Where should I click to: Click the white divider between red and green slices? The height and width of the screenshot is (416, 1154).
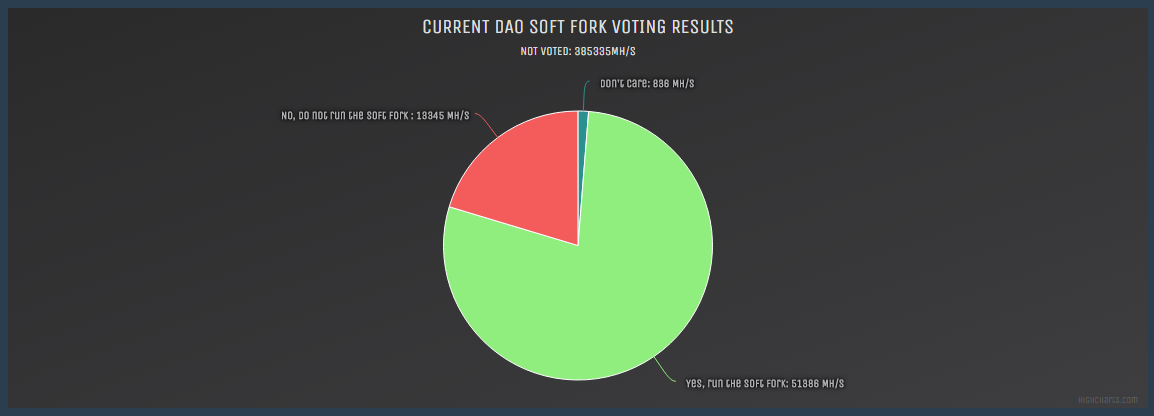pyautogui.click(x=513, y=227)
